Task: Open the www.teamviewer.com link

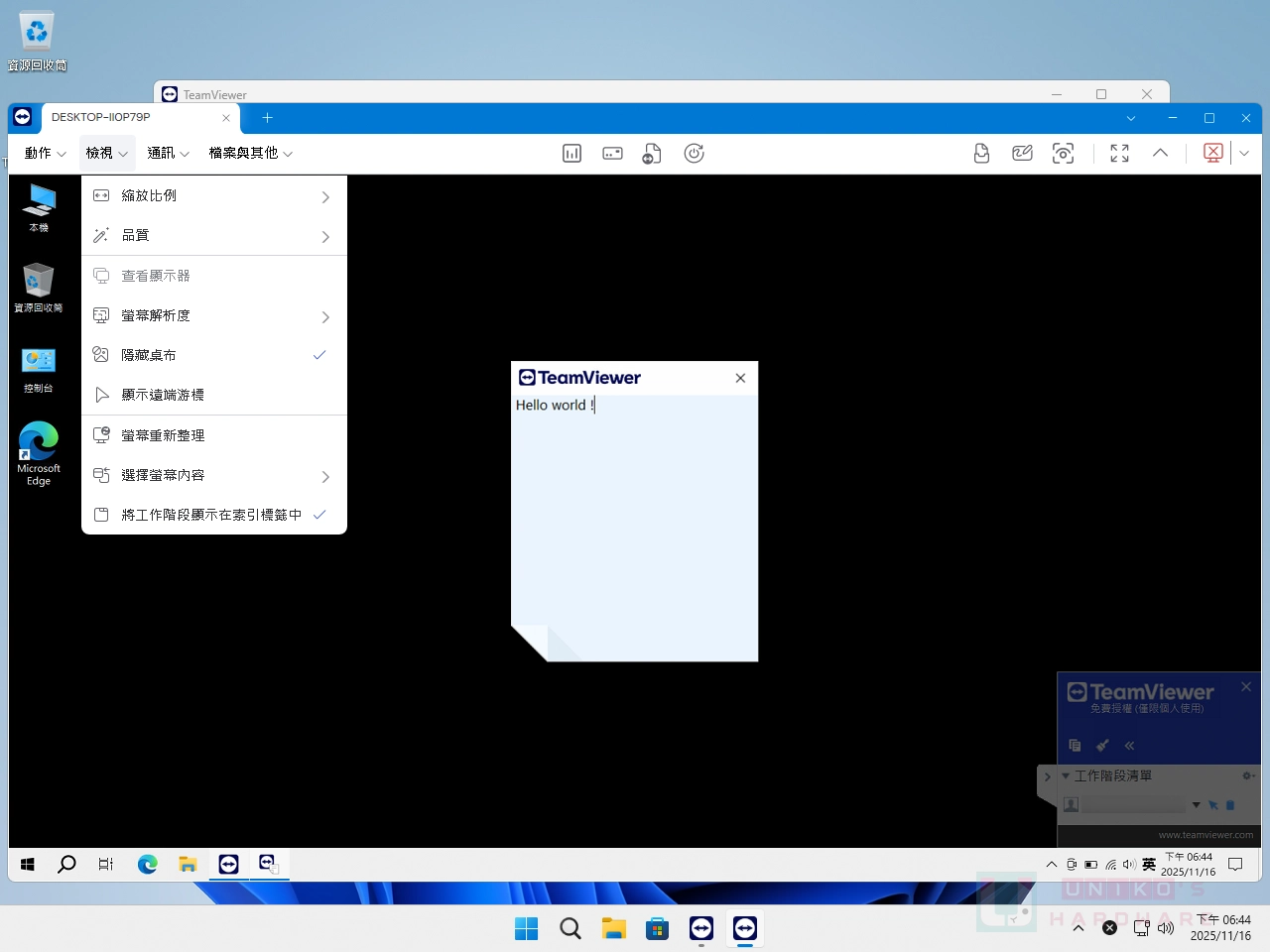Action: 1205,835
